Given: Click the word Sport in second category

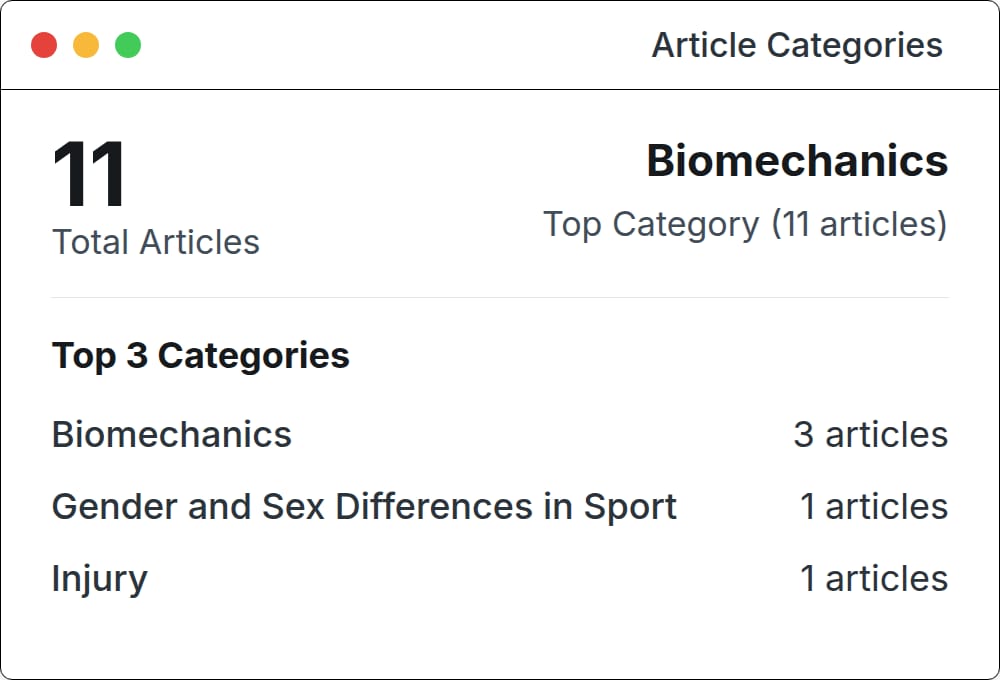Looking at the screenshot, I should pos(630,507).
